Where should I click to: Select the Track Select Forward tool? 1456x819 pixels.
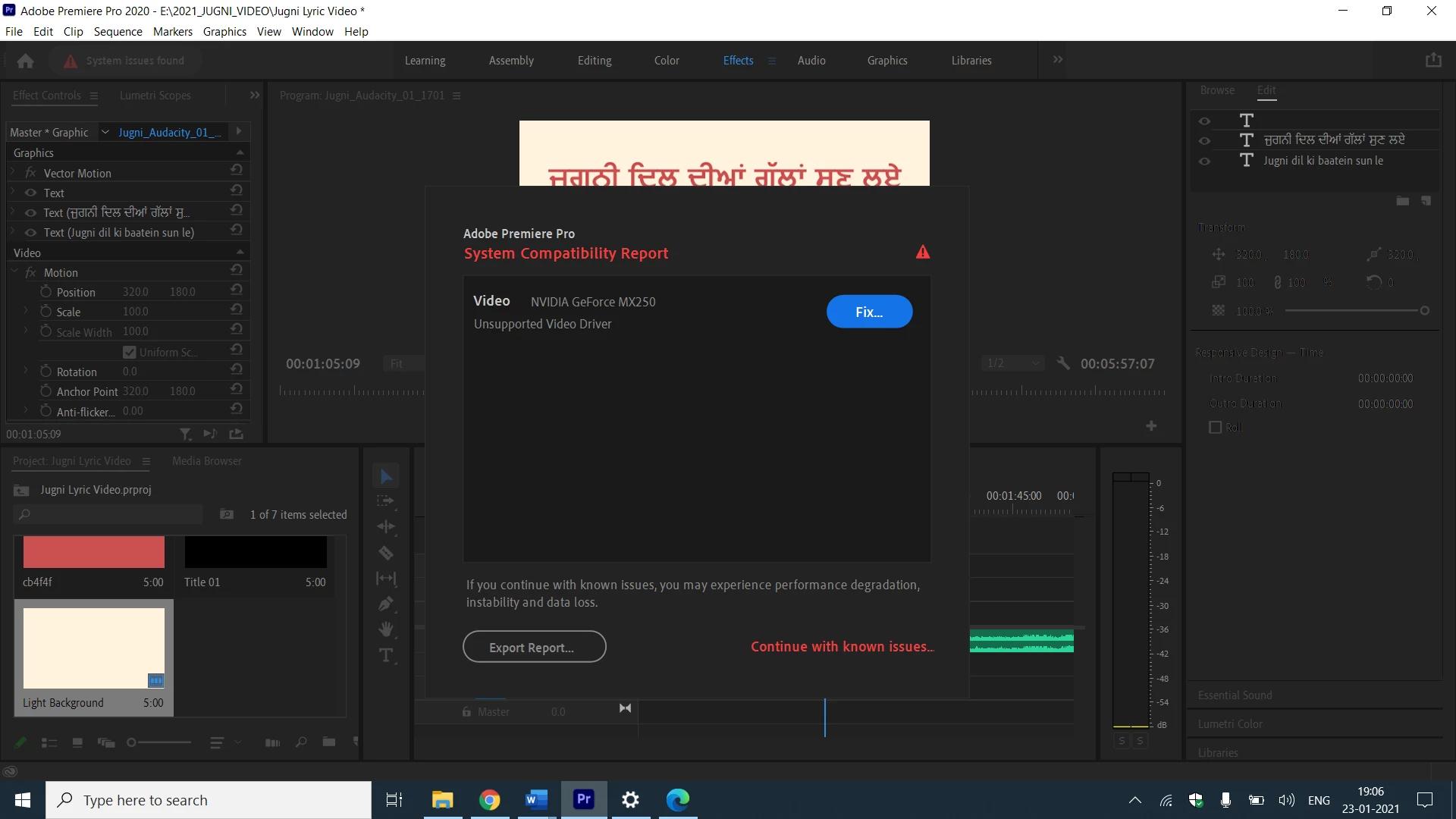[386, 501]
